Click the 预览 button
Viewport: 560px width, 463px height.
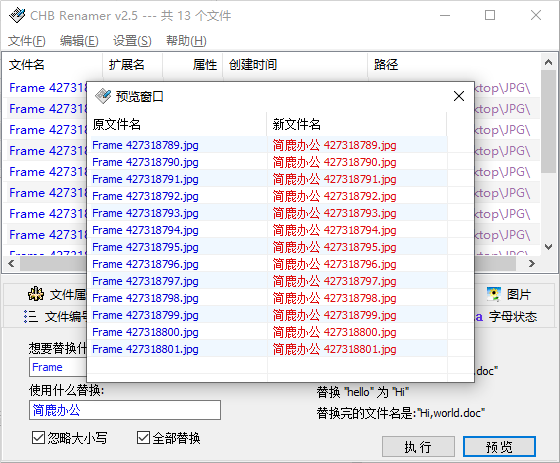click(499, 446)
